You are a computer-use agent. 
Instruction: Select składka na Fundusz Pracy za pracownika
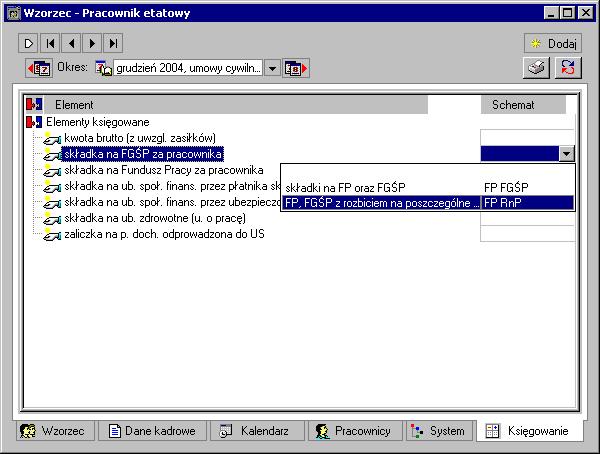tap(164, 170)
